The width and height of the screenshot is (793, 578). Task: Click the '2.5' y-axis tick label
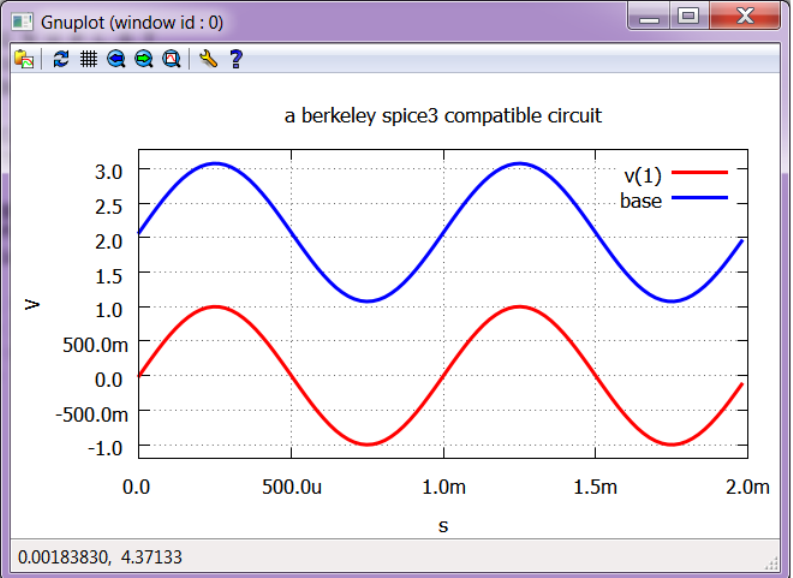108,206
